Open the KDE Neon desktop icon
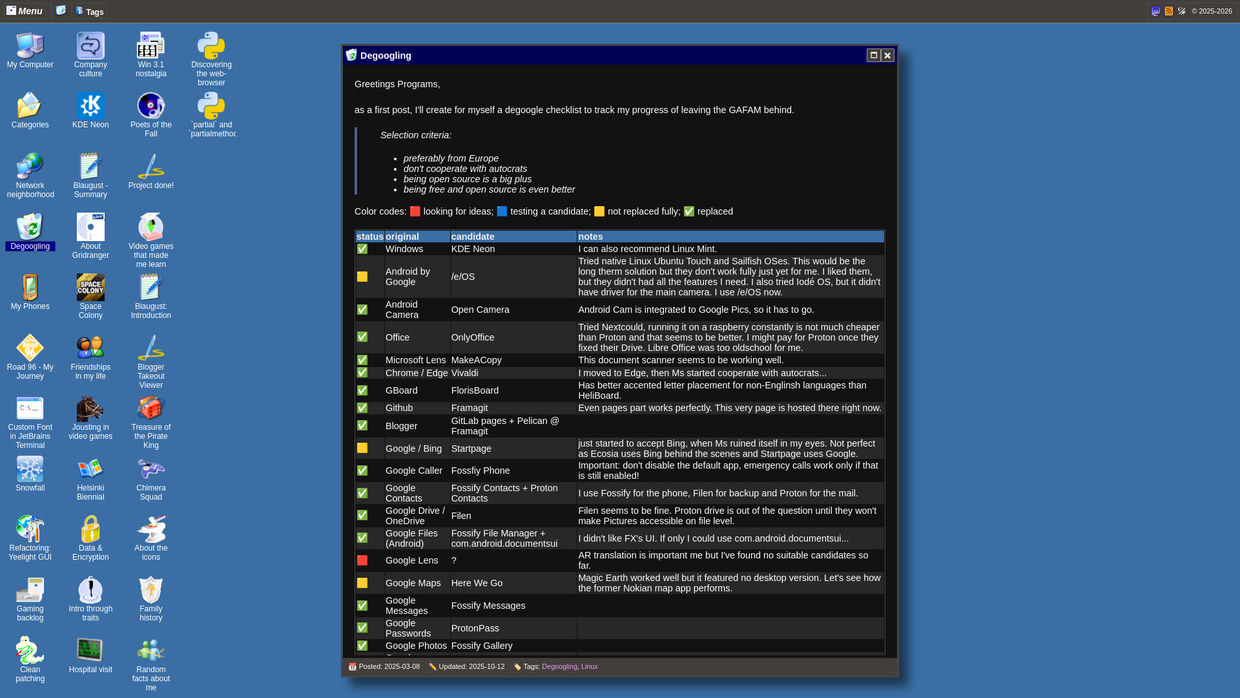Screen dimensions: 1240x698 90,106
